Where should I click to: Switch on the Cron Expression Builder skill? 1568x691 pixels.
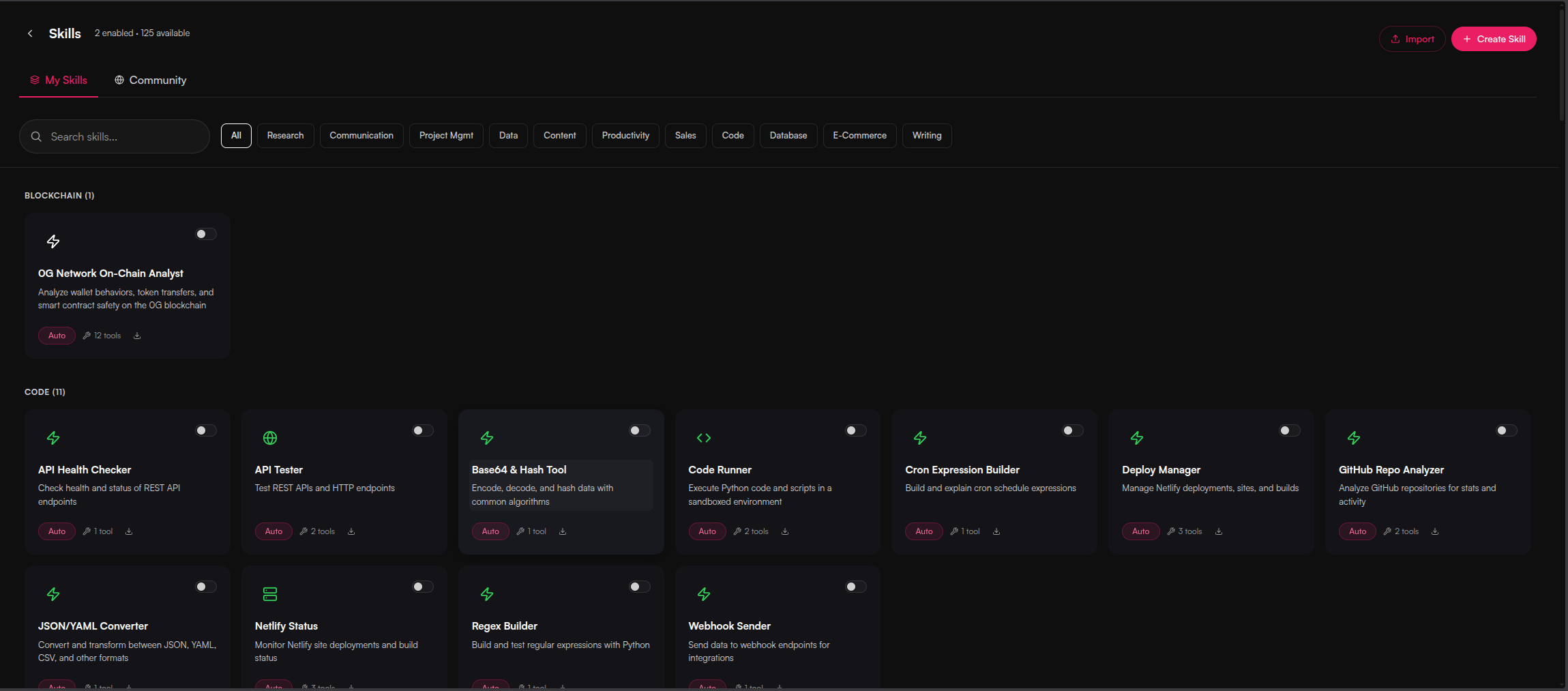[1073, 430]
